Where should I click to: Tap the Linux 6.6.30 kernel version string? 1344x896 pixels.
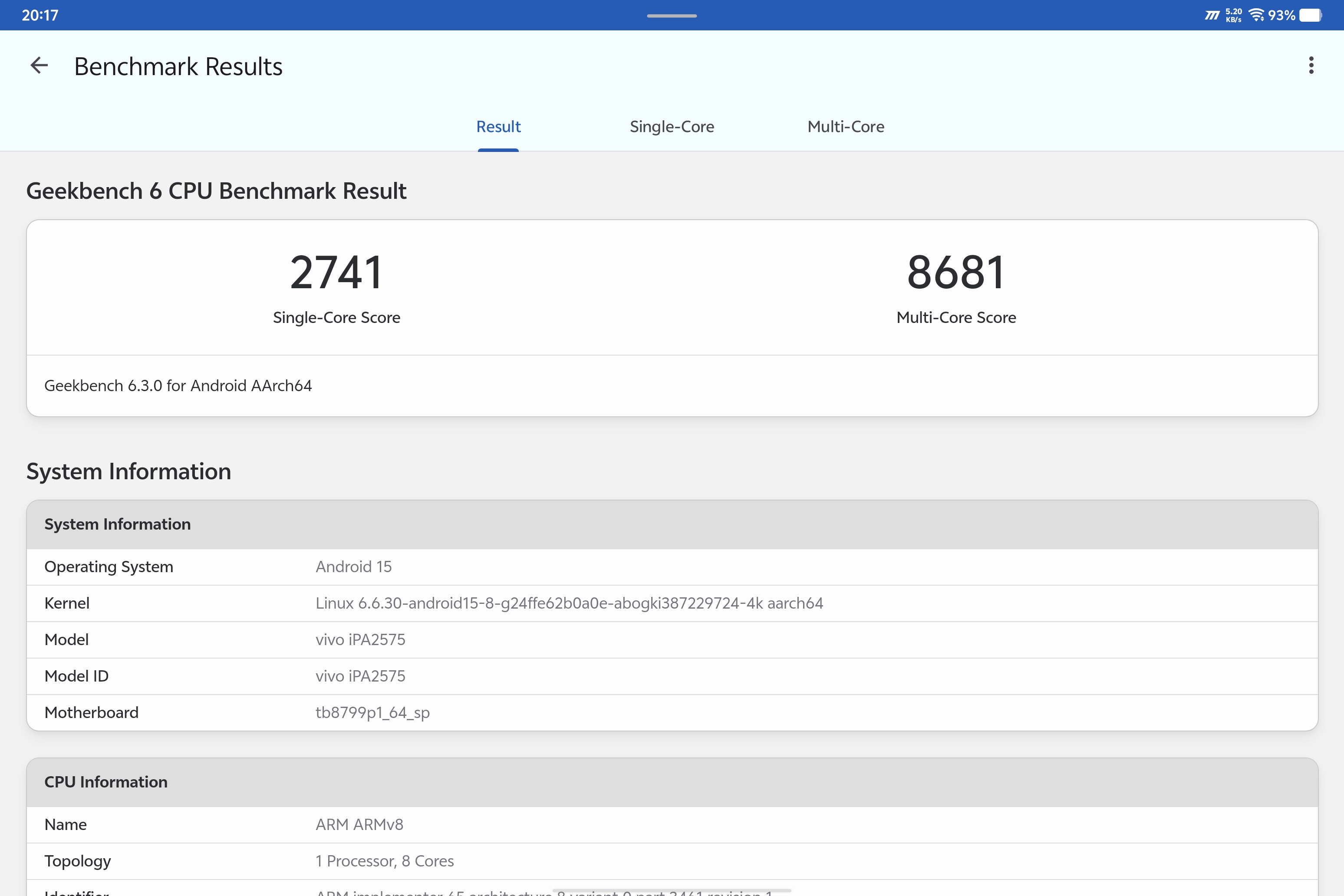tap(569, 603)
